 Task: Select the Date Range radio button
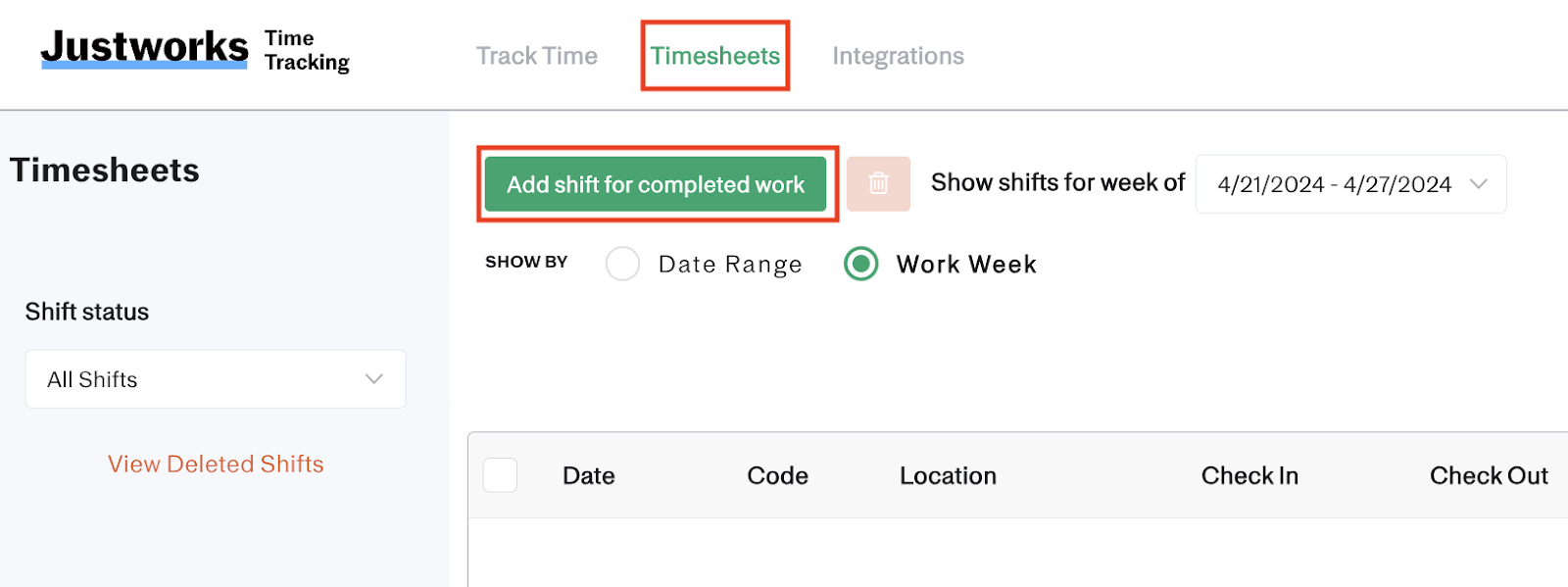tap(622, 264)
